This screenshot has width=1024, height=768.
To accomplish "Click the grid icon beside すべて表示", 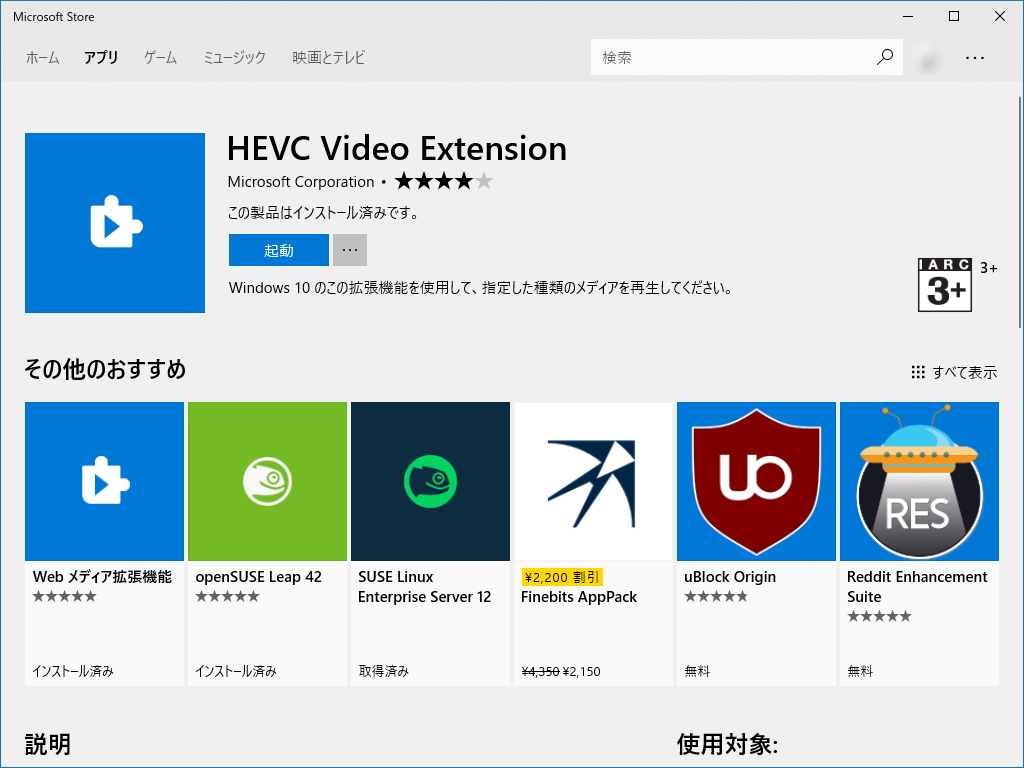I will click(918, 371).
